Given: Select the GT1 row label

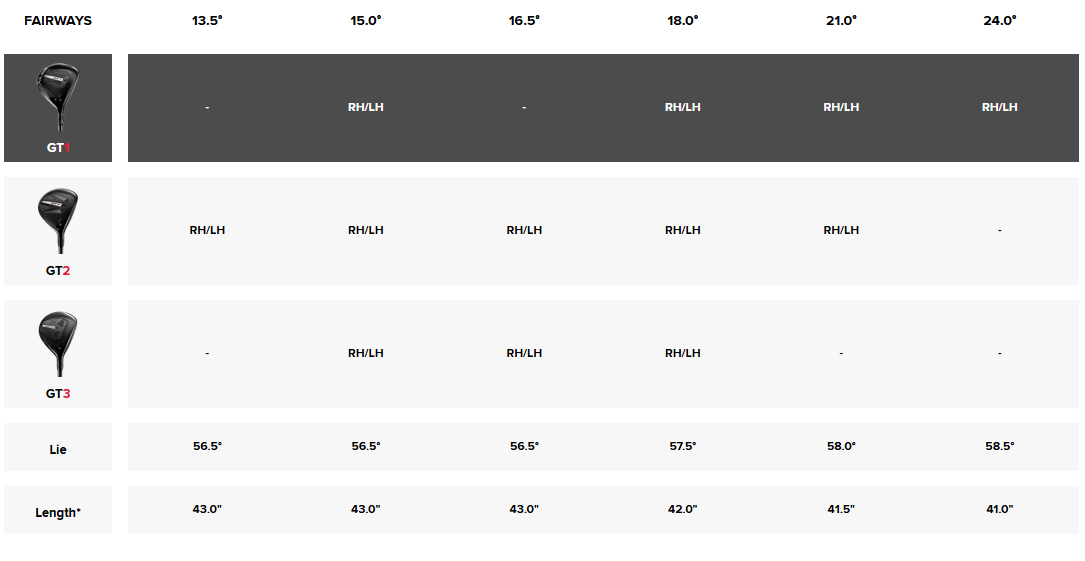Looking at the screenshot, I should coord(58,147).
